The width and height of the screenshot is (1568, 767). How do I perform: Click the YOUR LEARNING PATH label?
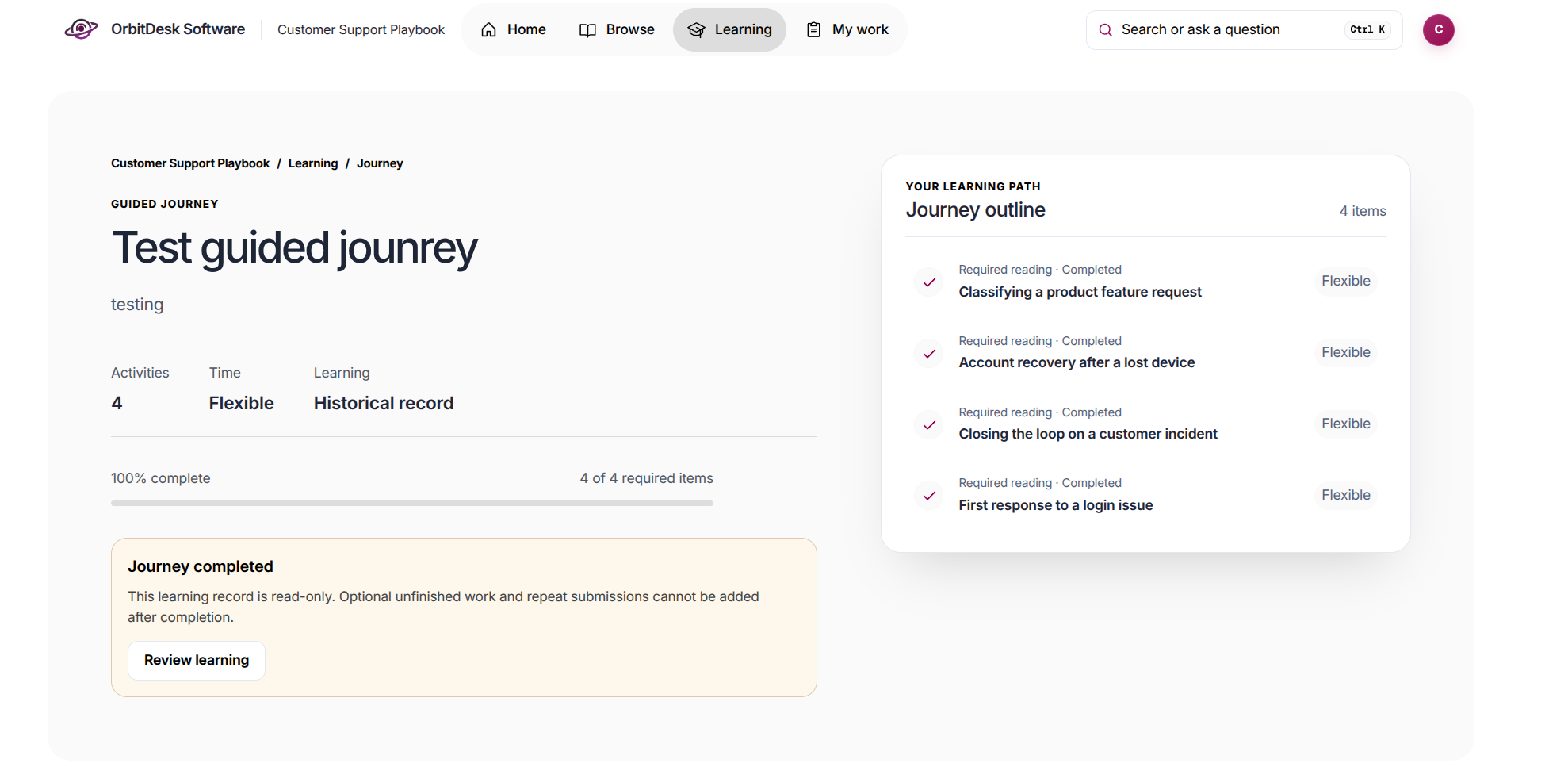click(973, 186)
